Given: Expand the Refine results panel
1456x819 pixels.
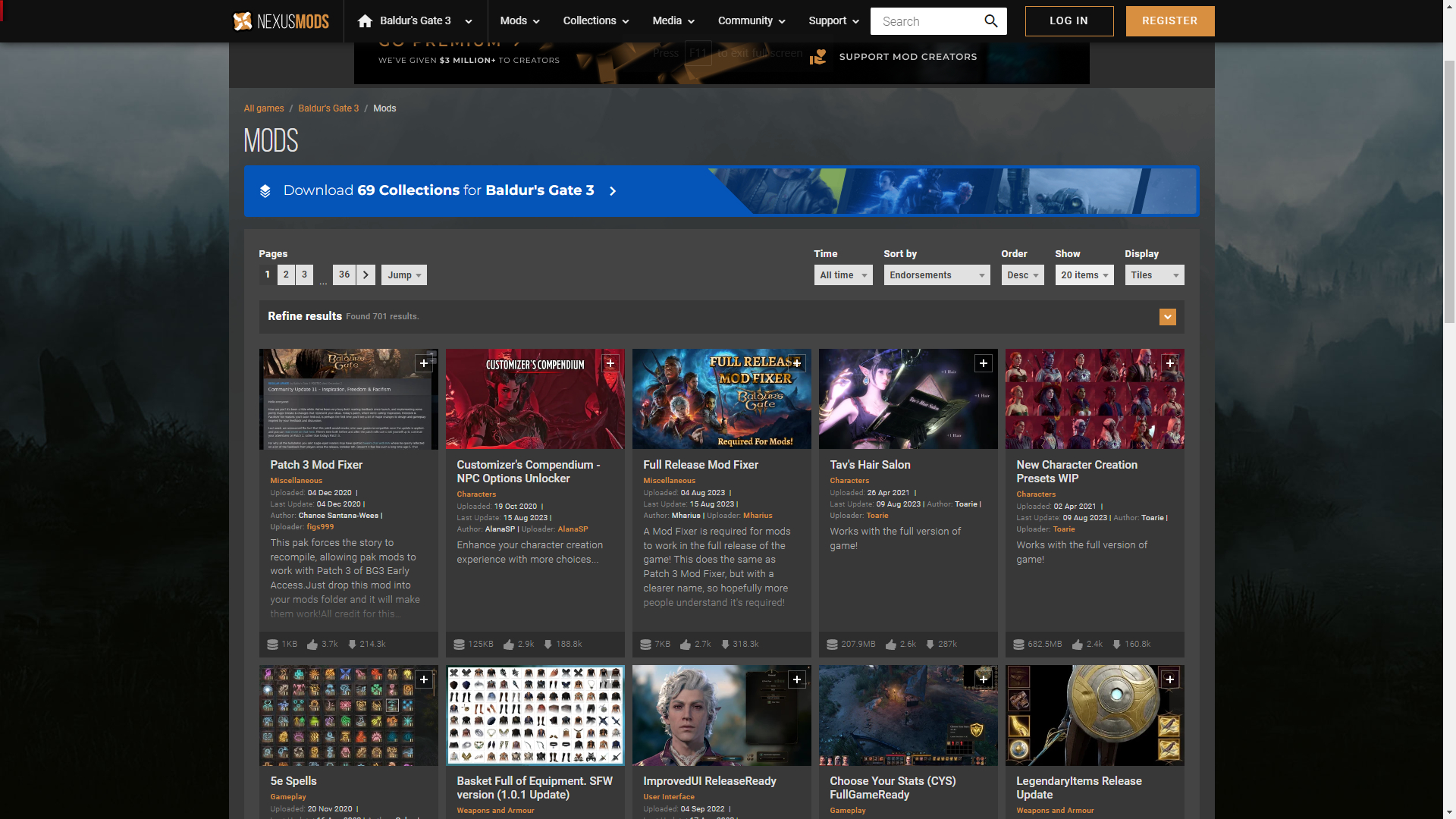Looking at the screenshot, I should click(x=1168, y=317).
